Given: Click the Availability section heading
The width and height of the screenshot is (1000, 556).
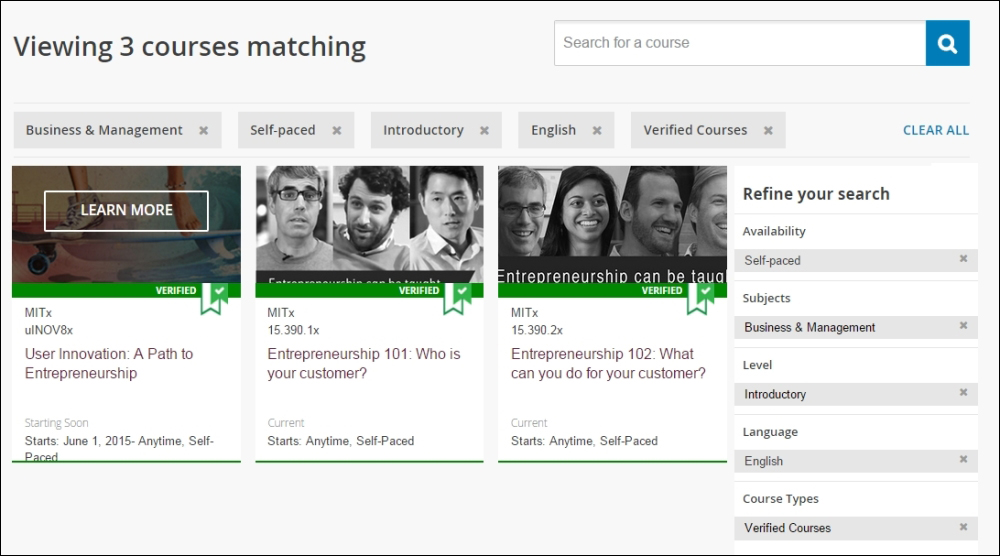Looking at the screenshot, I should tap(774, 231).
